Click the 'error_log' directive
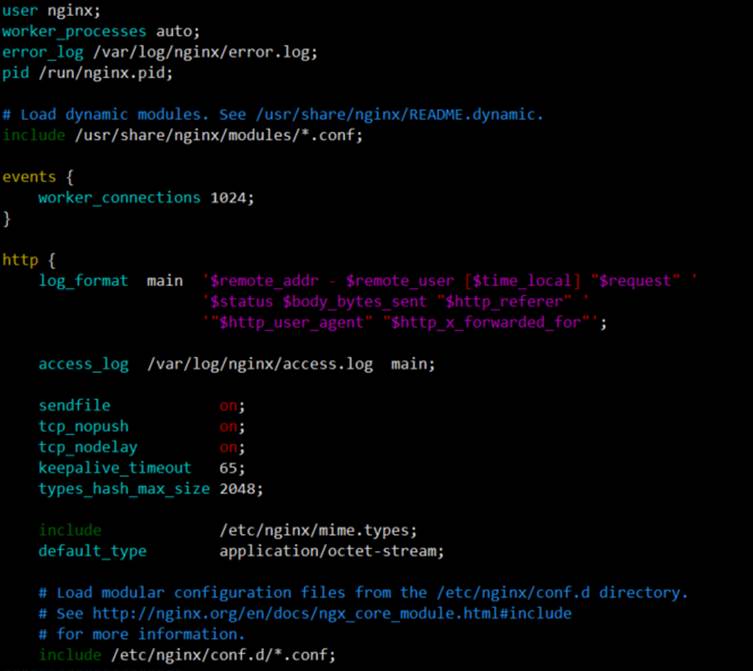 tap(42, 52)
